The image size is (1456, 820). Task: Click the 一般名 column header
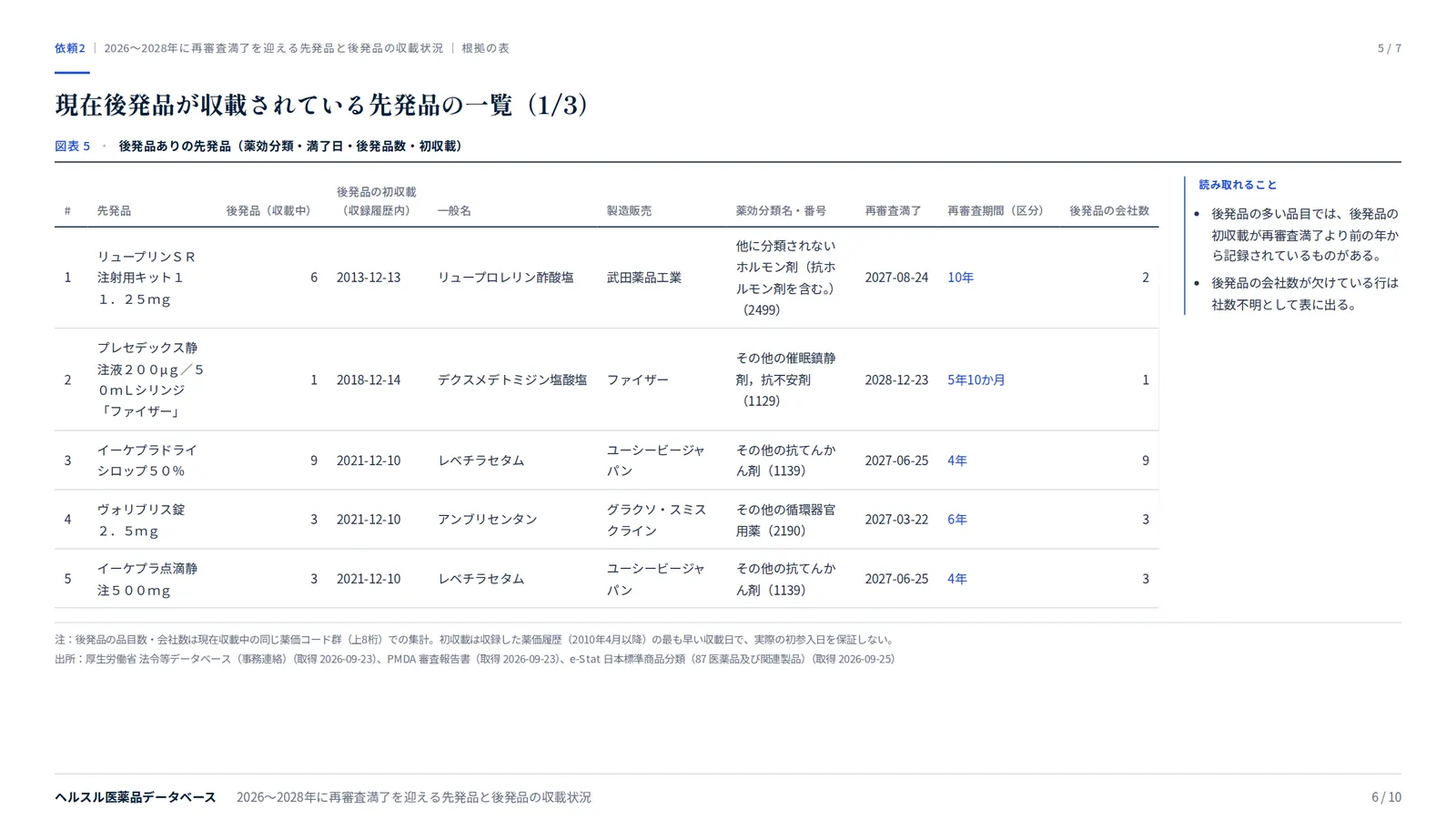coord(454,210)
